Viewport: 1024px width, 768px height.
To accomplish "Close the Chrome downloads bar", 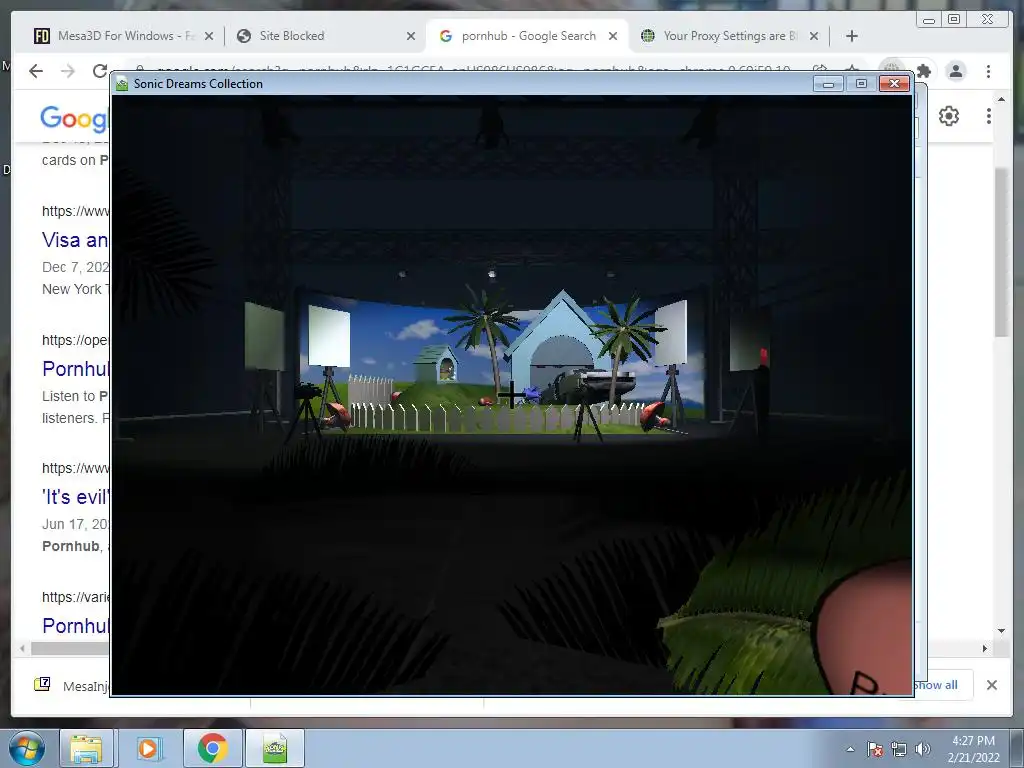I will 991,685.
